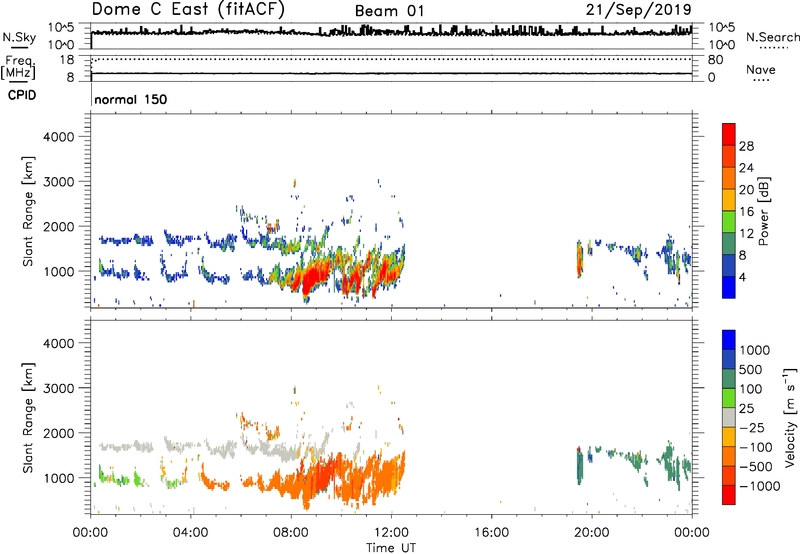Click the '80' Nave axis tick label
The width and height of the screenshot is (800, 554).
click(715, 60)
